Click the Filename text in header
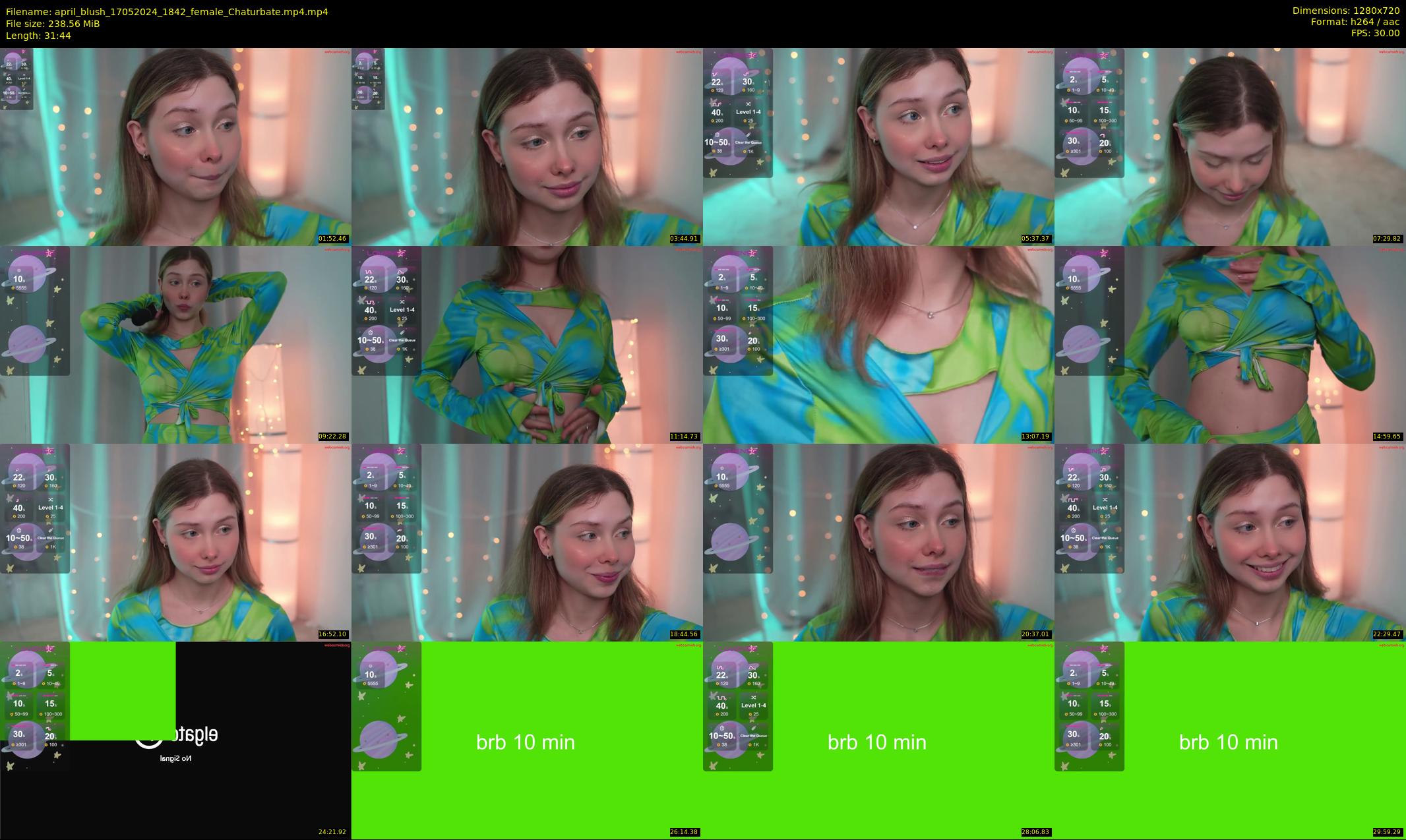 click(167, 12)
